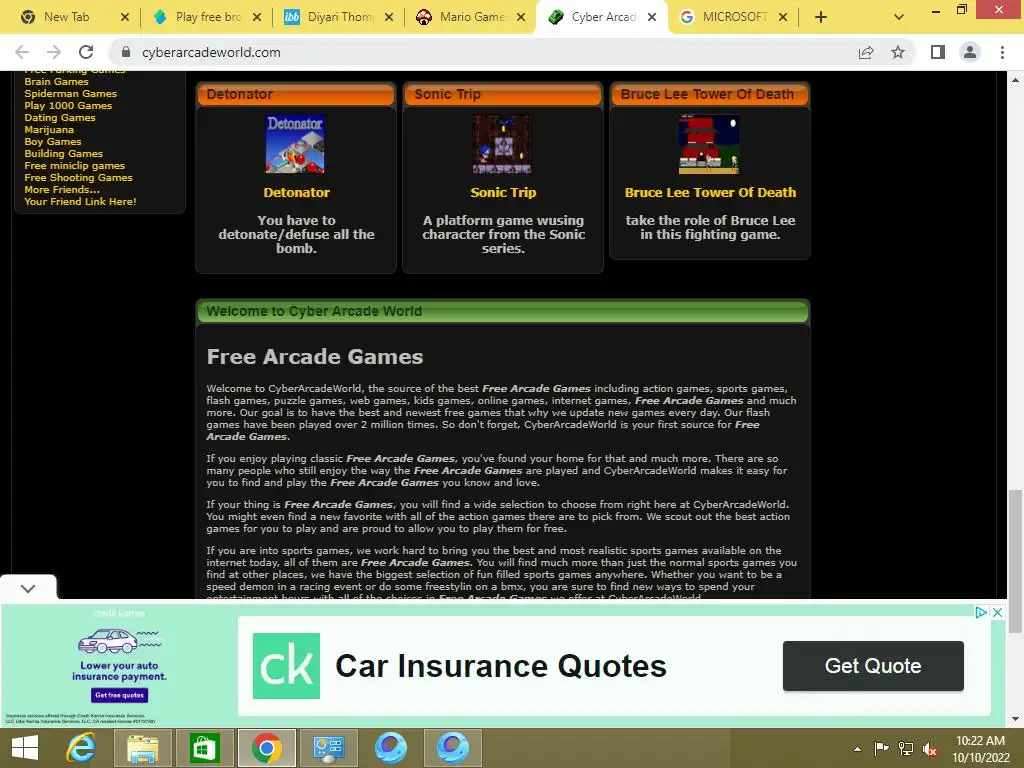Click the page vertical scrollbar thumb

(x=1015, y=561)
